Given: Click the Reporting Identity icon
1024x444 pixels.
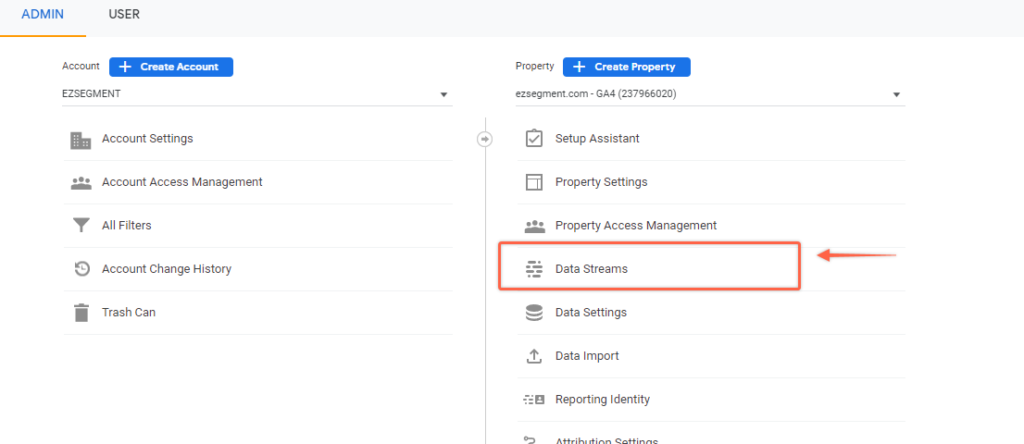Looking at the screenshot, I should [534, 400].
